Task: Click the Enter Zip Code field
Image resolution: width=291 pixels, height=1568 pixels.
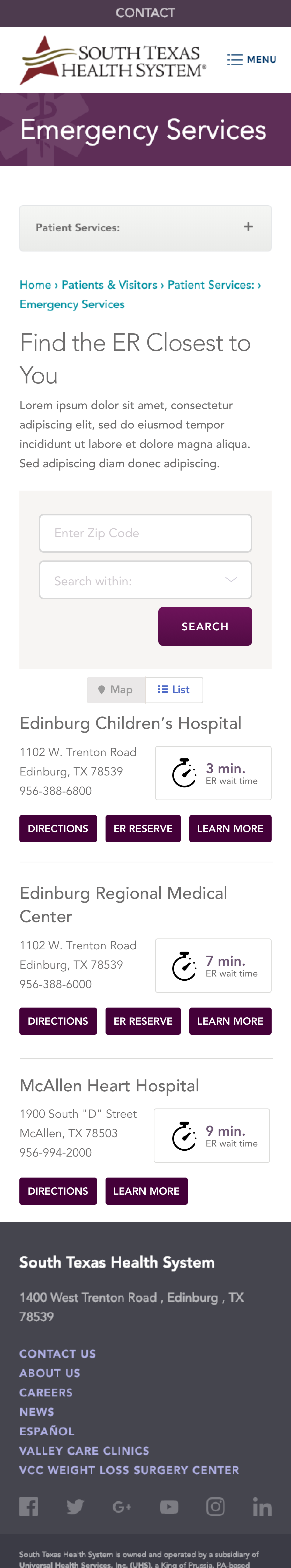Action: (x=145, y=533)
